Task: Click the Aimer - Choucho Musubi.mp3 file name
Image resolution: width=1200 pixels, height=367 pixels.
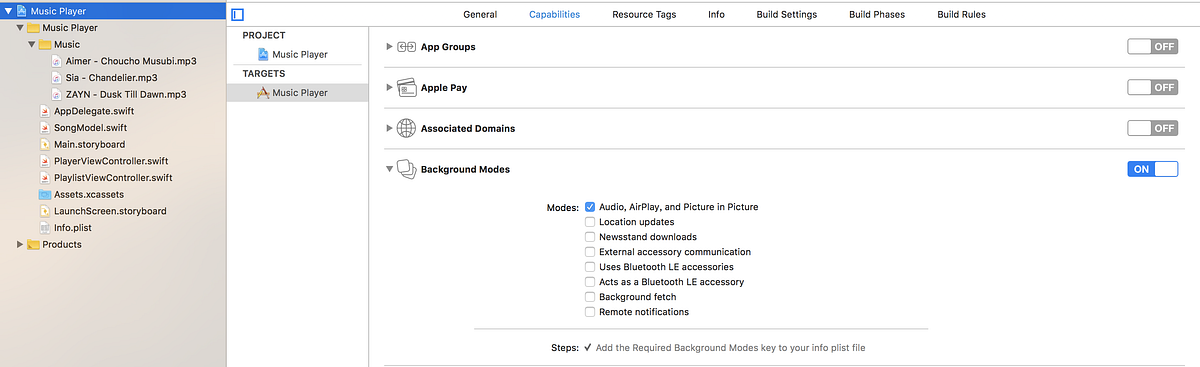Action: click(x=131, y=61)
